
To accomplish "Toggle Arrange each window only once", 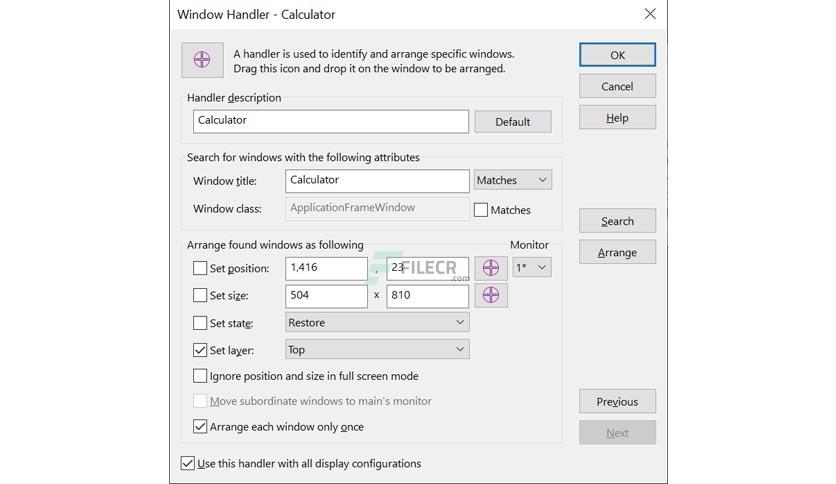I will 200,426.
